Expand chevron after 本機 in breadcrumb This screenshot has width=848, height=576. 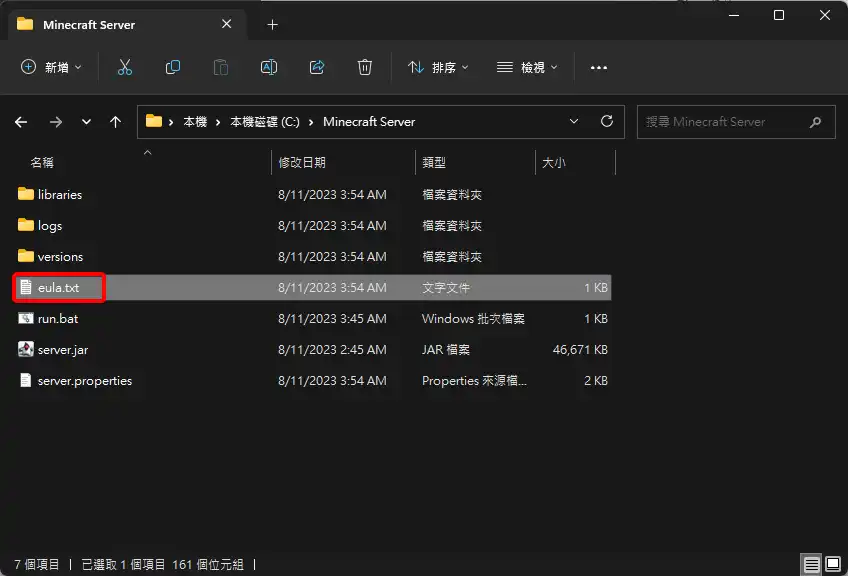pos(218,122)
